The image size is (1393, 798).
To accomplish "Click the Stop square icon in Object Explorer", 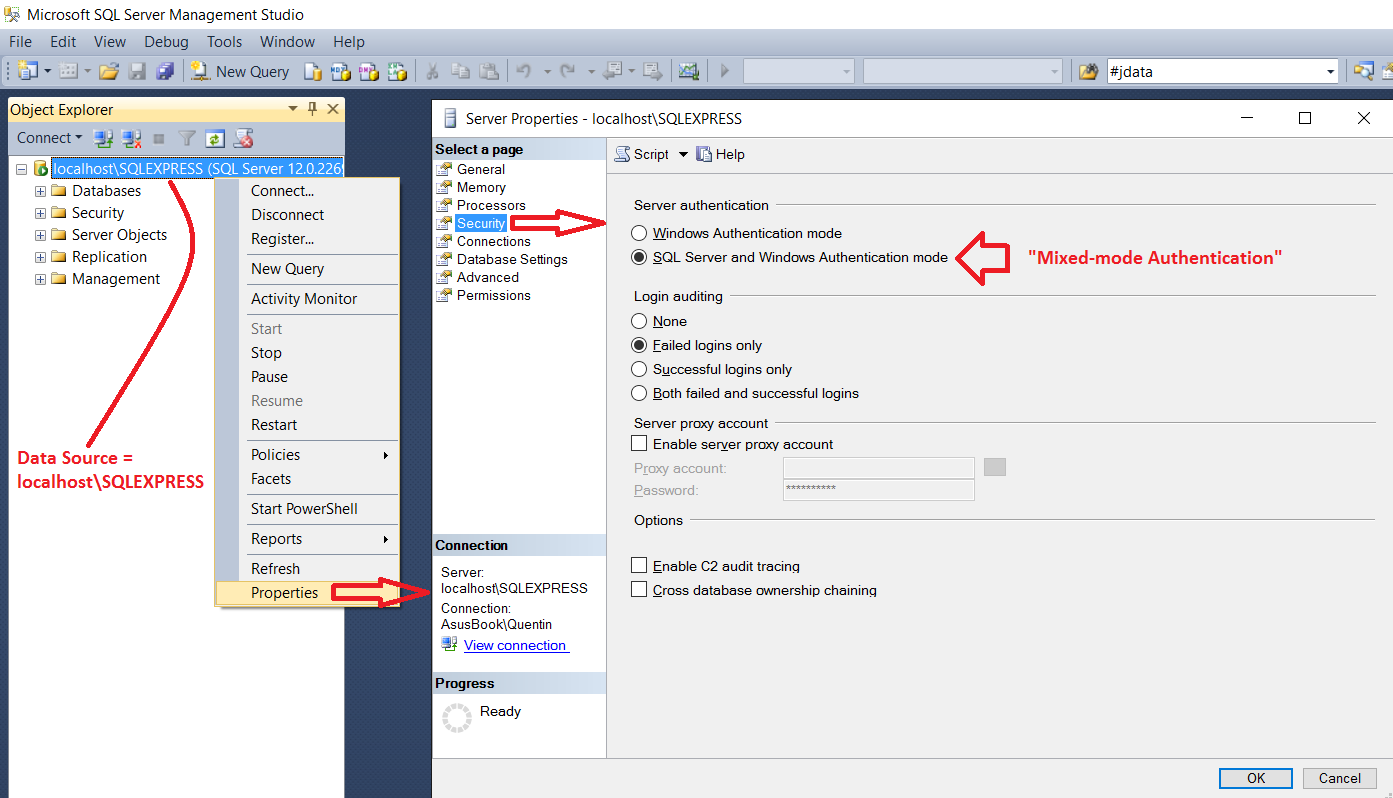I will [158, 138].
